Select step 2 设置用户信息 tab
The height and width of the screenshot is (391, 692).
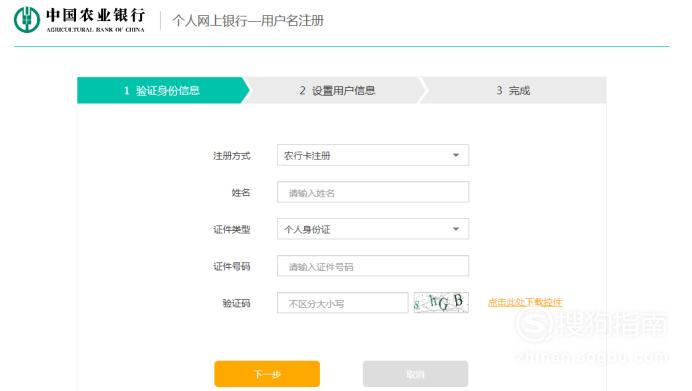[x=337, y=90]
